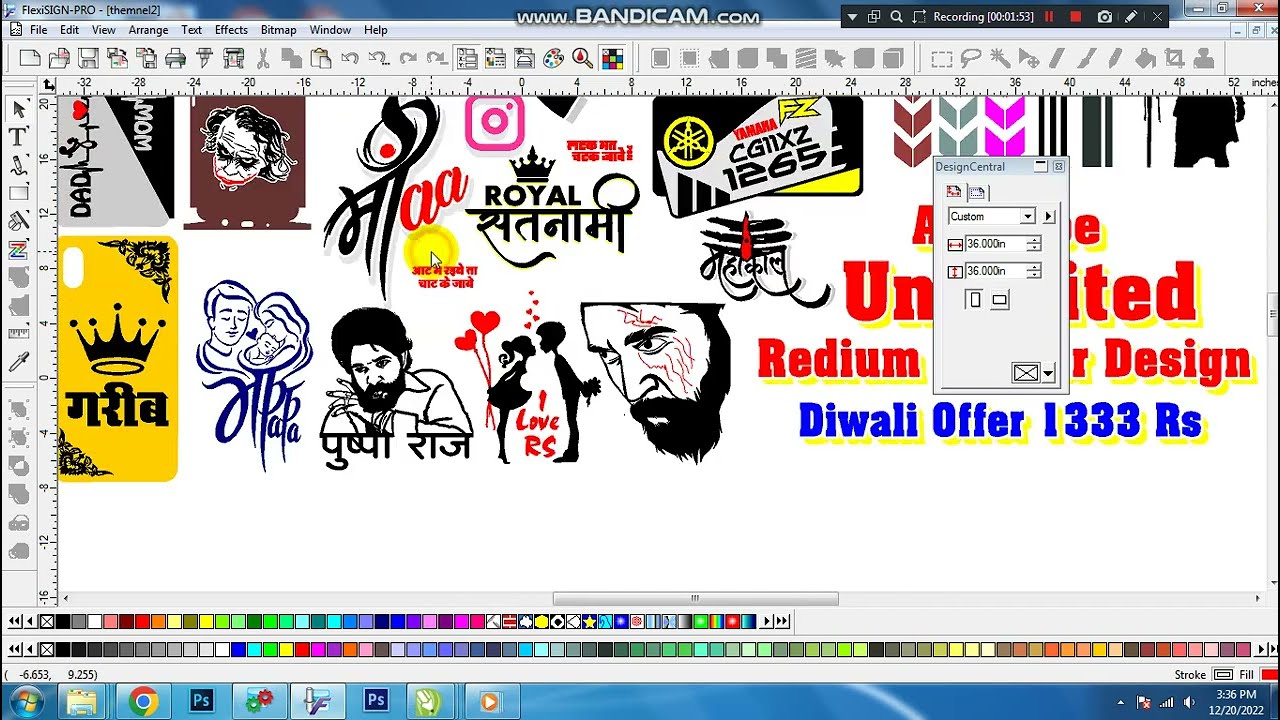Viewport: 1280px width, 720px height.
Task: Set landscape orientation in DesignCentral
Action: click(999, 299)
